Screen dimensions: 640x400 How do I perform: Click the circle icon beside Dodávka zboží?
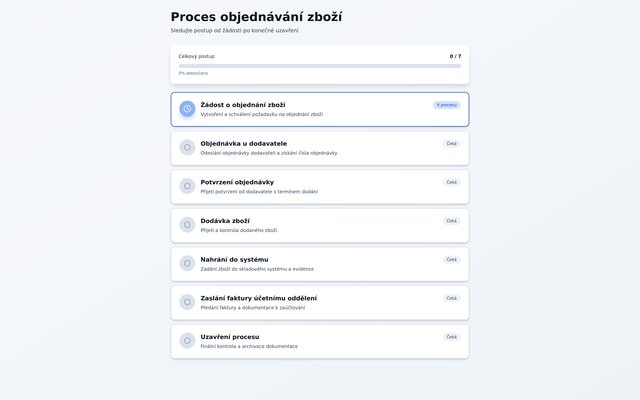click(x=187, y=225)
